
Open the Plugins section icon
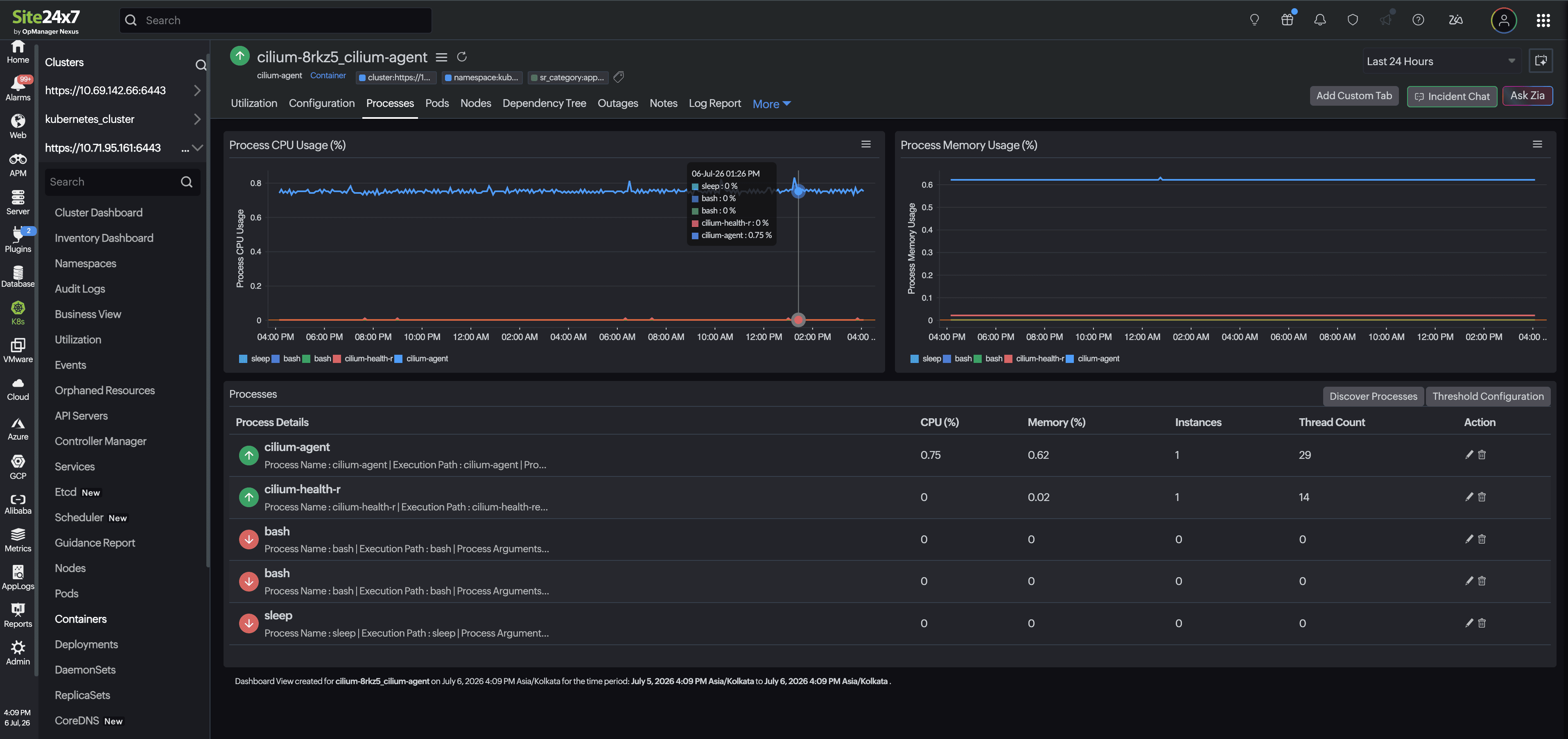(x=18, y=240)
